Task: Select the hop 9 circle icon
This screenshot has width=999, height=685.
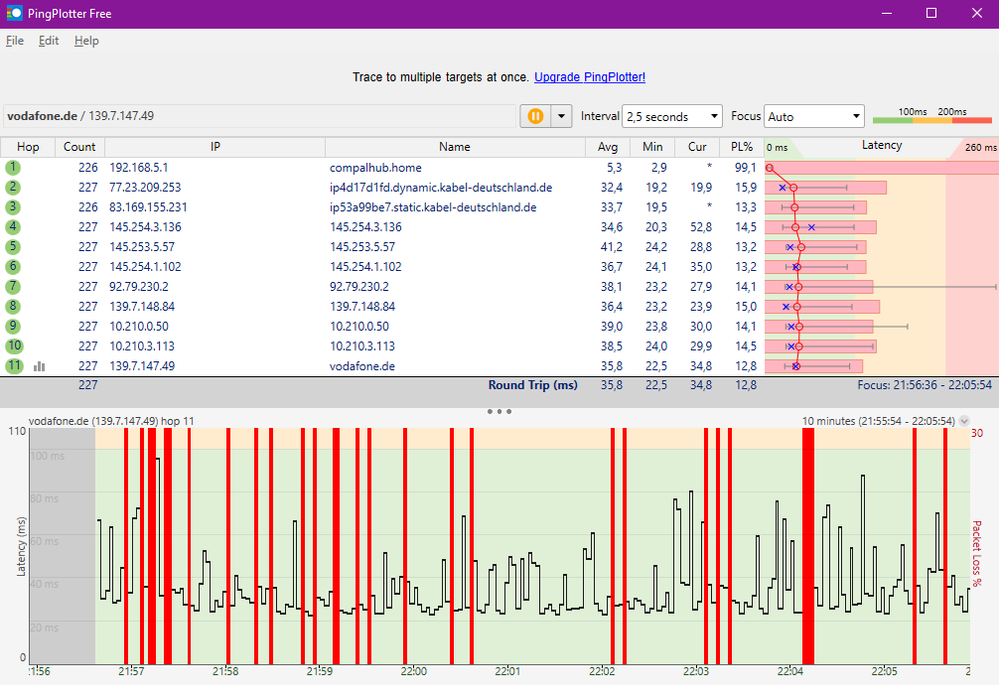Action: point(13,327)
